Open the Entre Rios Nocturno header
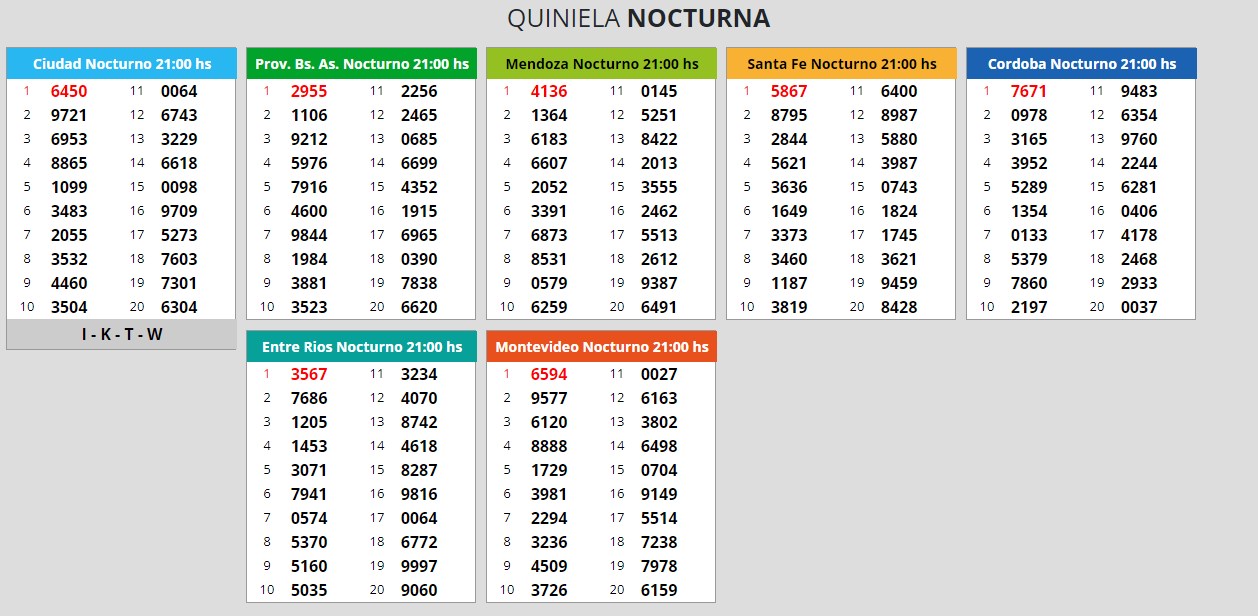1258x616 pixels. tap(362, 347)
